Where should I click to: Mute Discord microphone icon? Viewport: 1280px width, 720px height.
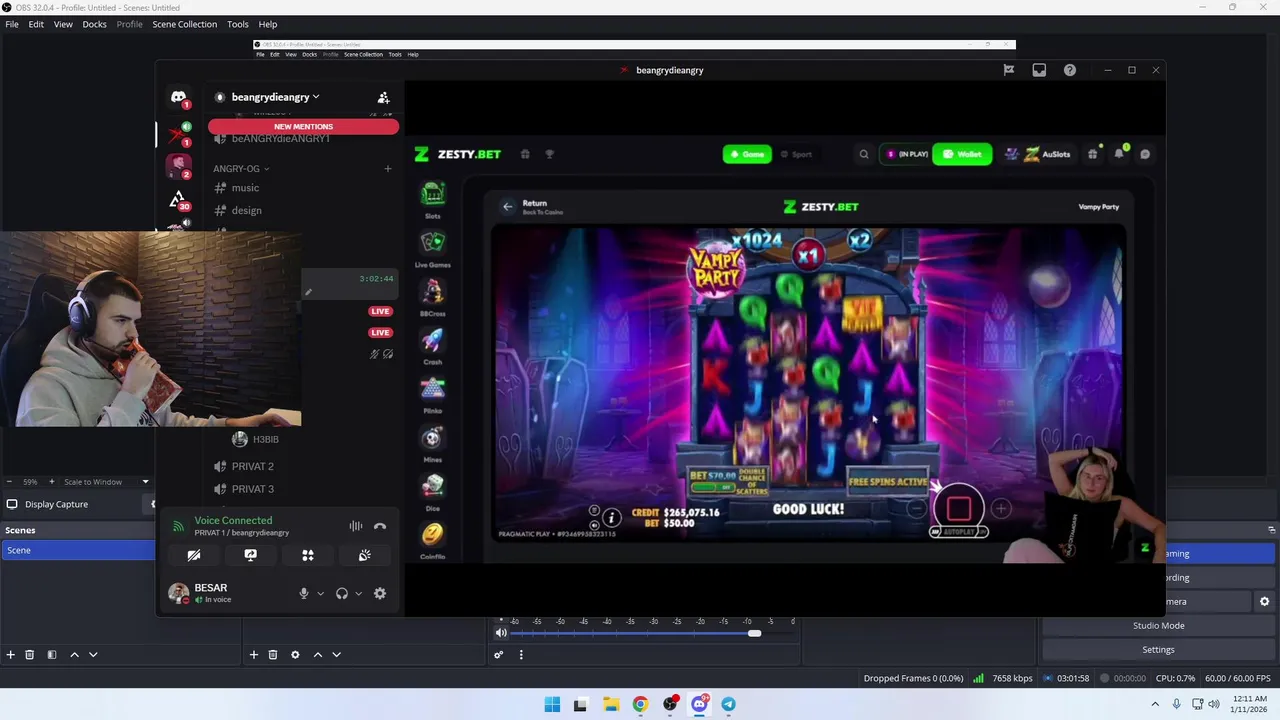(x=304, y=594)
